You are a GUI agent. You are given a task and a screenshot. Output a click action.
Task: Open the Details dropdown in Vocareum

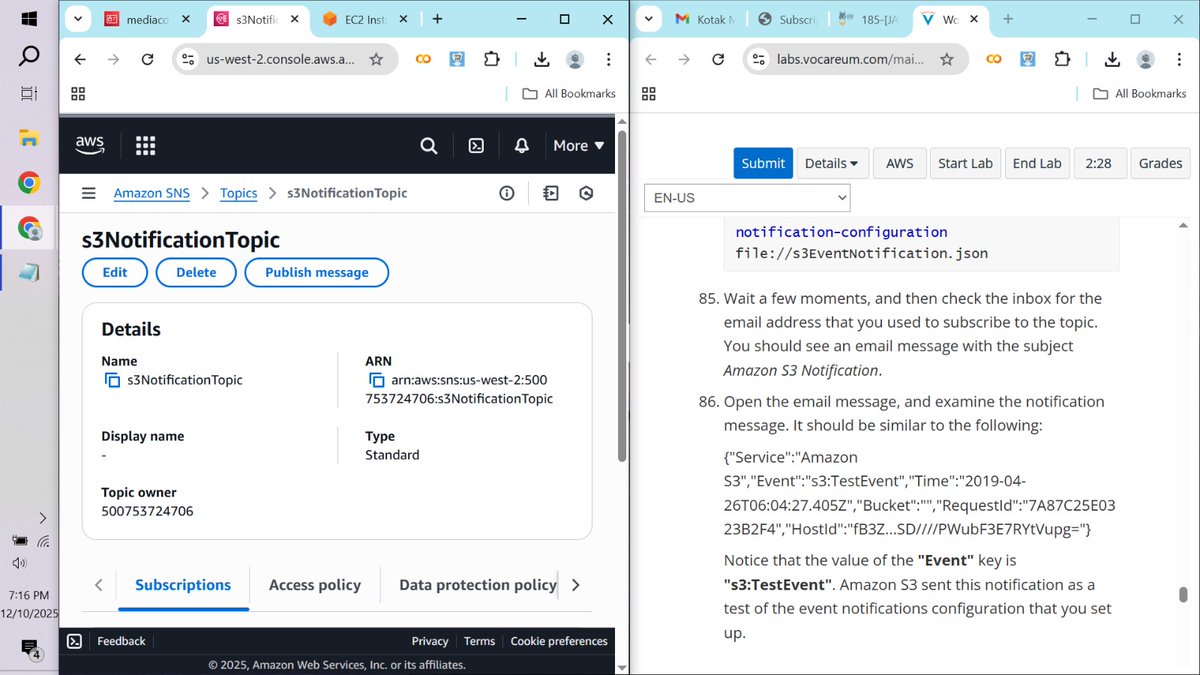(832, 163)
